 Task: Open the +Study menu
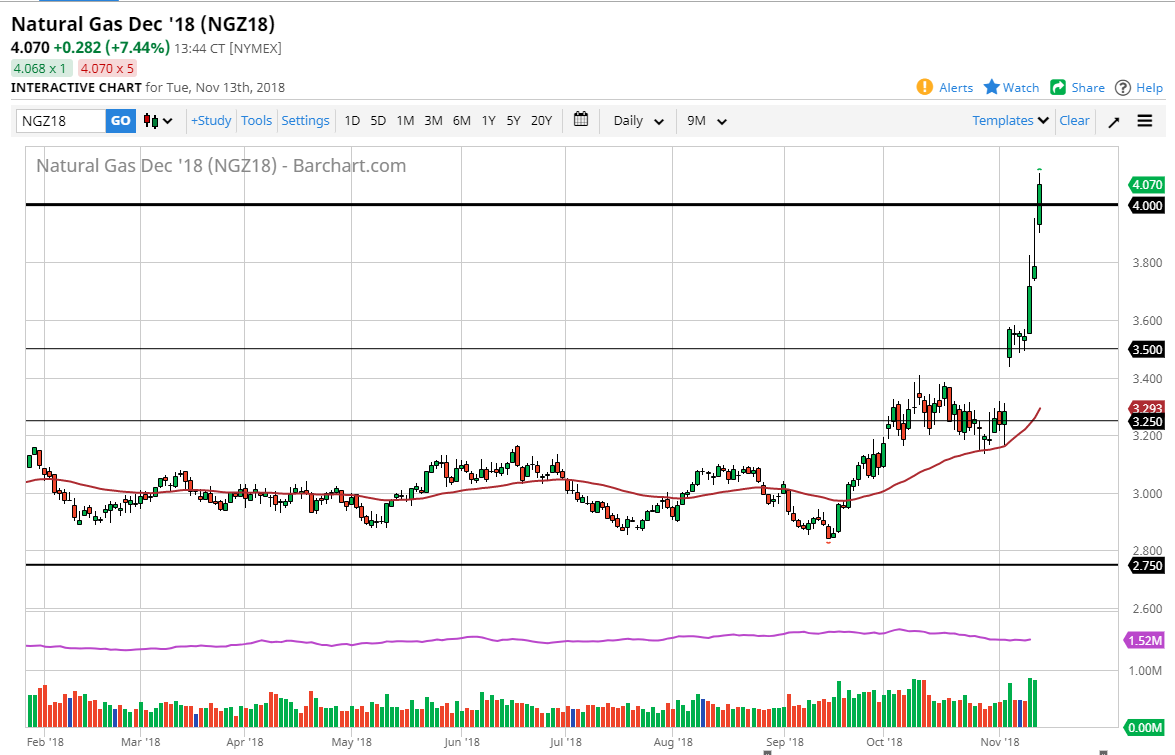click(211, 121)
